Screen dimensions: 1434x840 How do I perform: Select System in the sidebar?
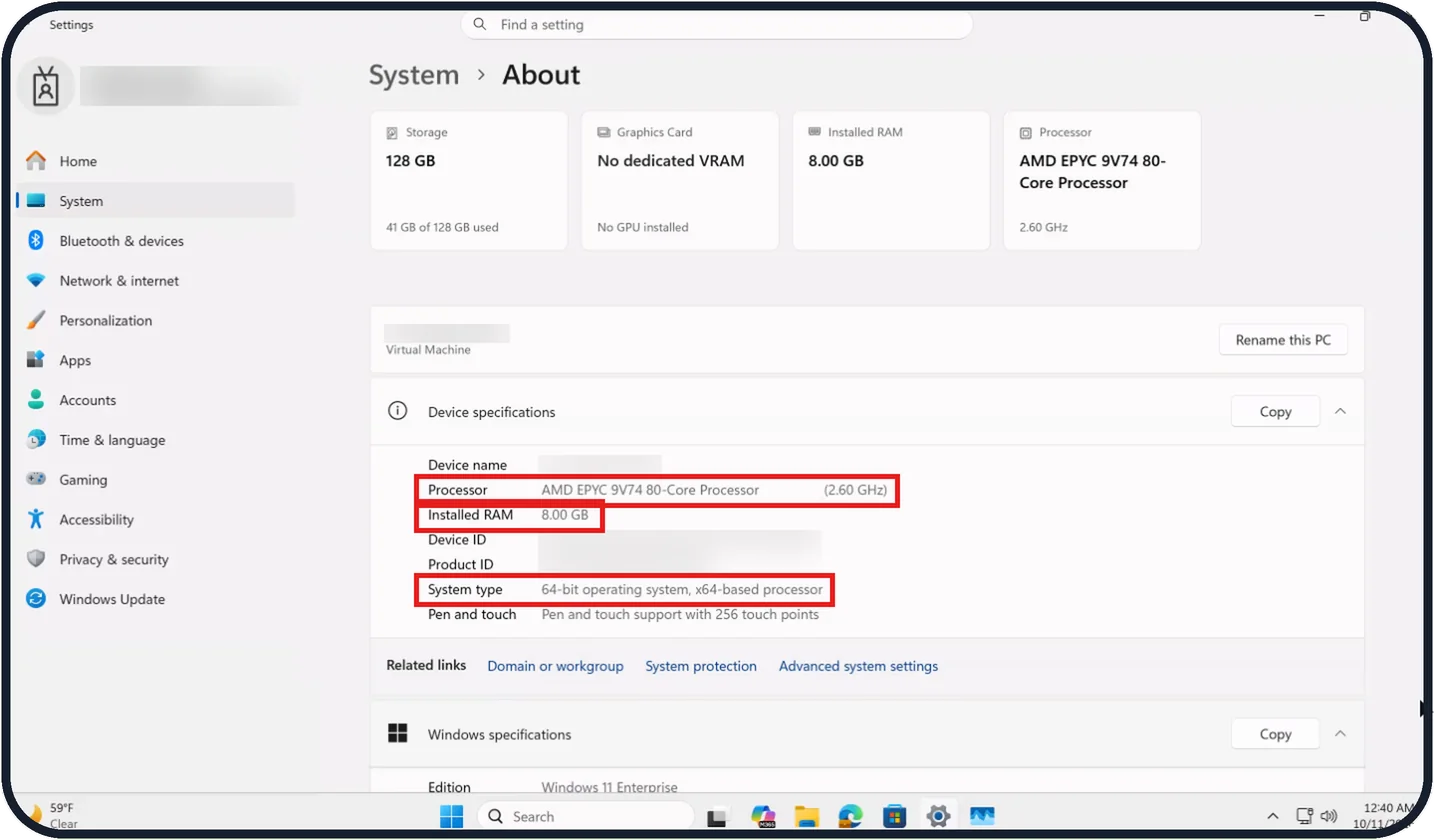point(156,201)
